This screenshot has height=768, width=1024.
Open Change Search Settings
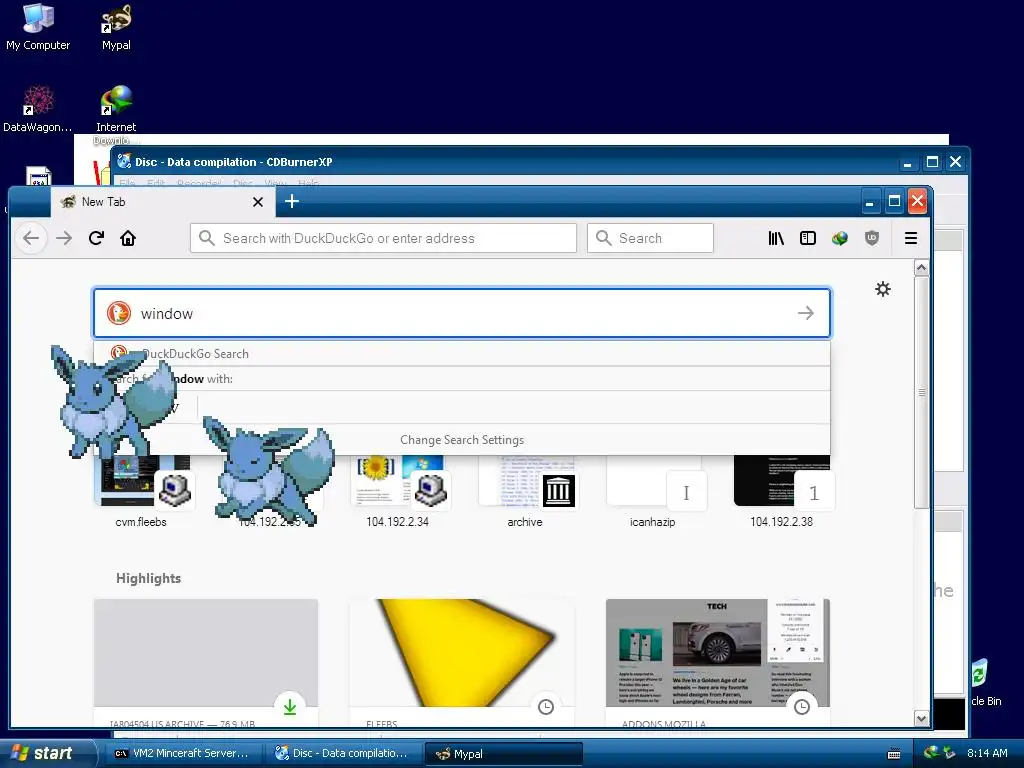[462, 440]
